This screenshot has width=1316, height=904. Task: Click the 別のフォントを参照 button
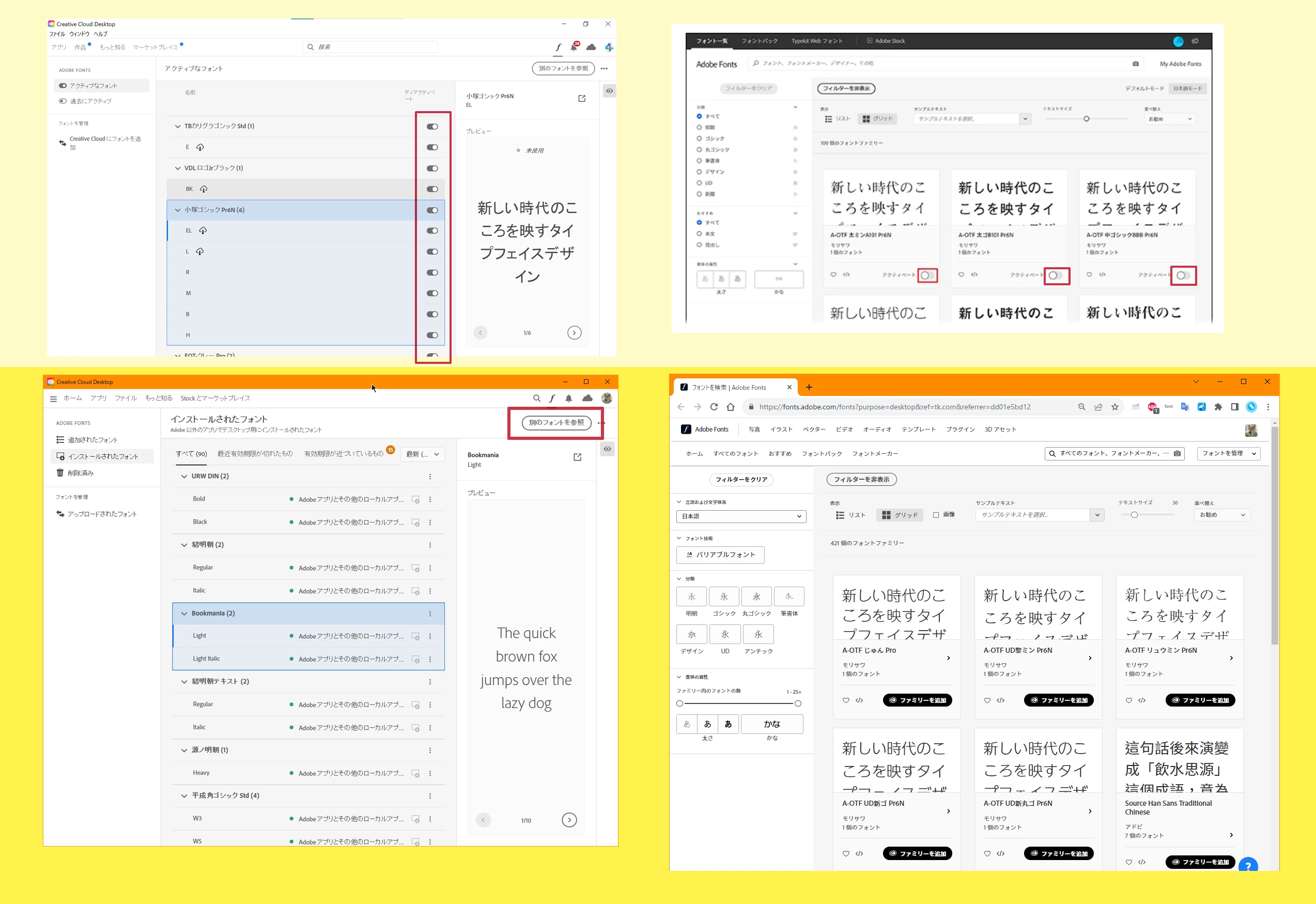click(x=556, y=423)
